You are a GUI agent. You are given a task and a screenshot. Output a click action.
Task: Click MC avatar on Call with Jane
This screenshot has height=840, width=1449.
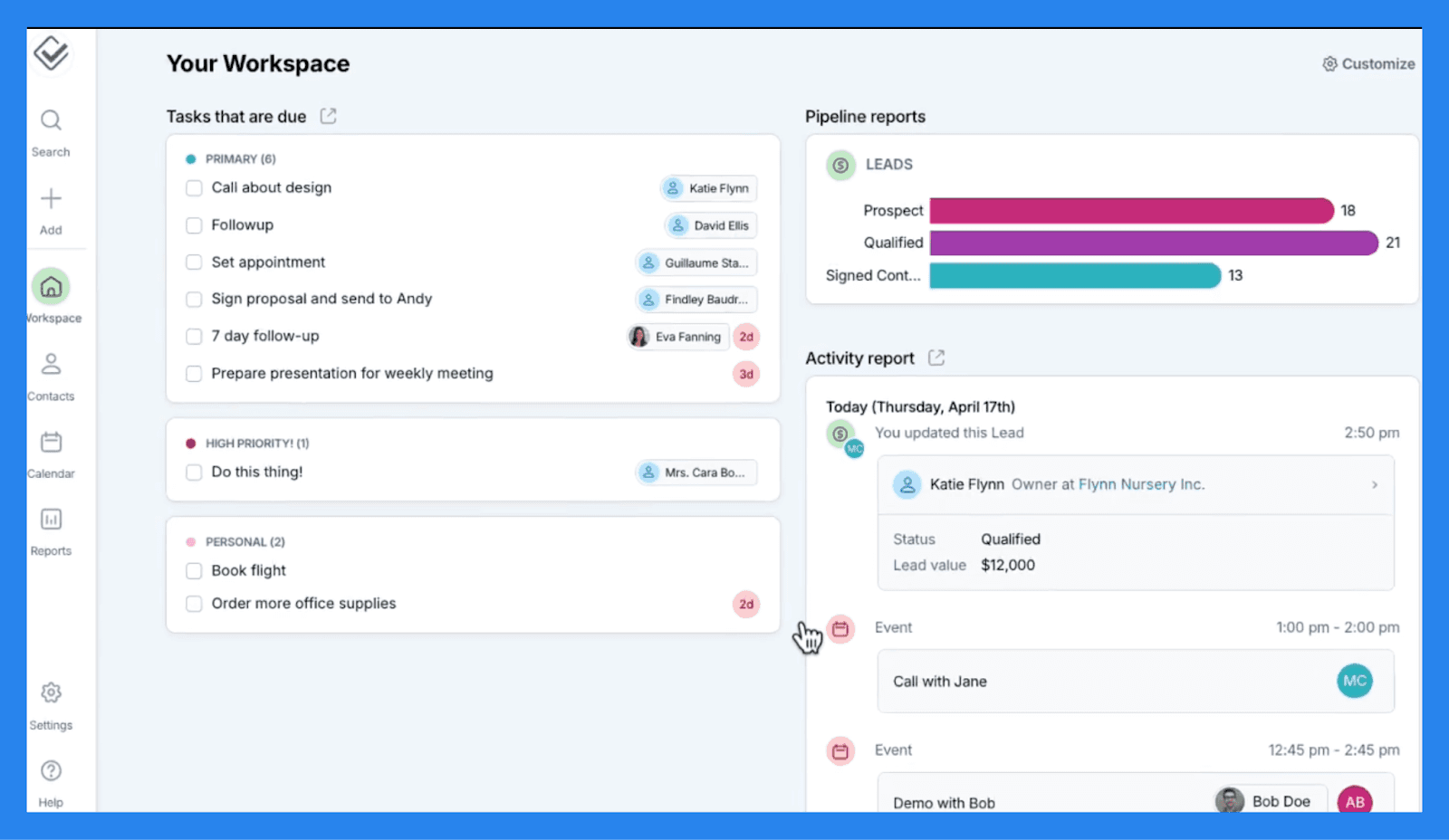tap(1355, 681)
